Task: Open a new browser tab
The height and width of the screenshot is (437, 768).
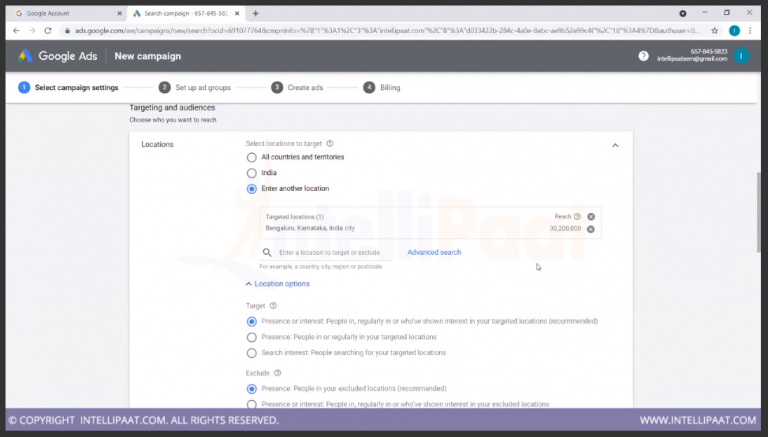Action: click(255, 13)
